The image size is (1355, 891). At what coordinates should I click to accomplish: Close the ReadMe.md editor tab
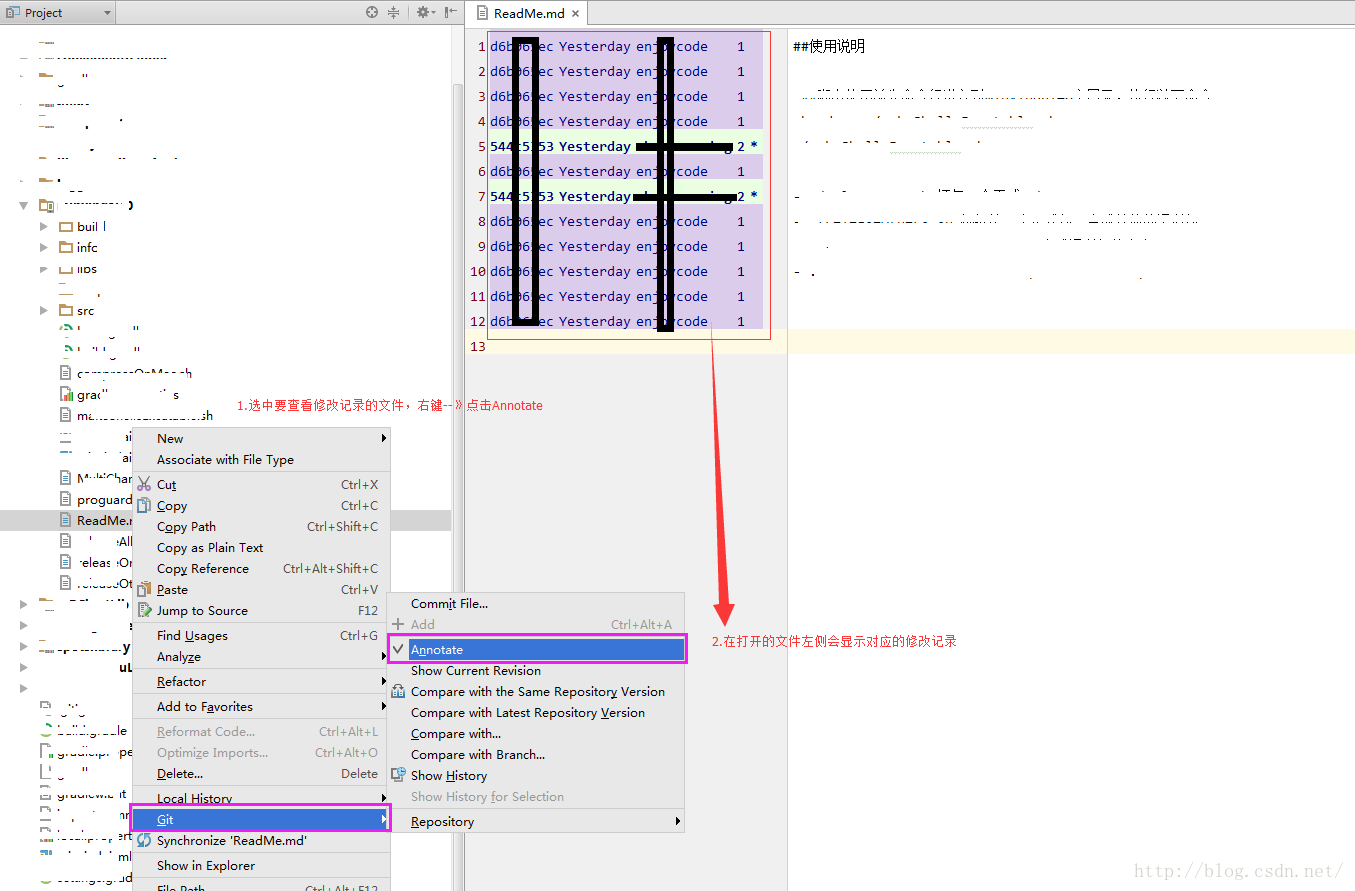point(576,14)
